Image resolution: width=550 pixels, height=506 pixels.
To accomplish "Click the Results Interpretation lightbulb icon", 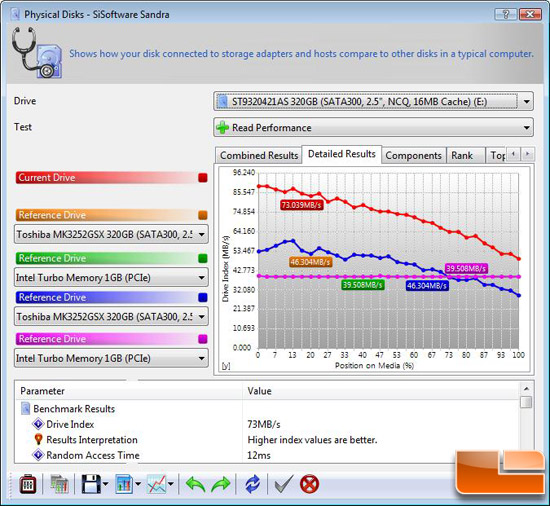I will (38, 439).
